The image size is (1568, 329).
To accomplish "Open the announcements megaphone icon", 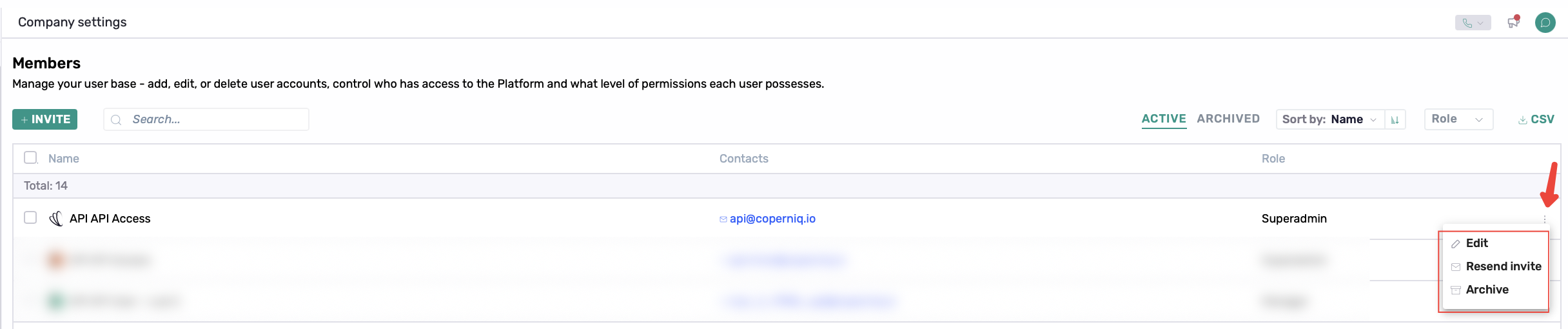I will [x=1513, y=22].
